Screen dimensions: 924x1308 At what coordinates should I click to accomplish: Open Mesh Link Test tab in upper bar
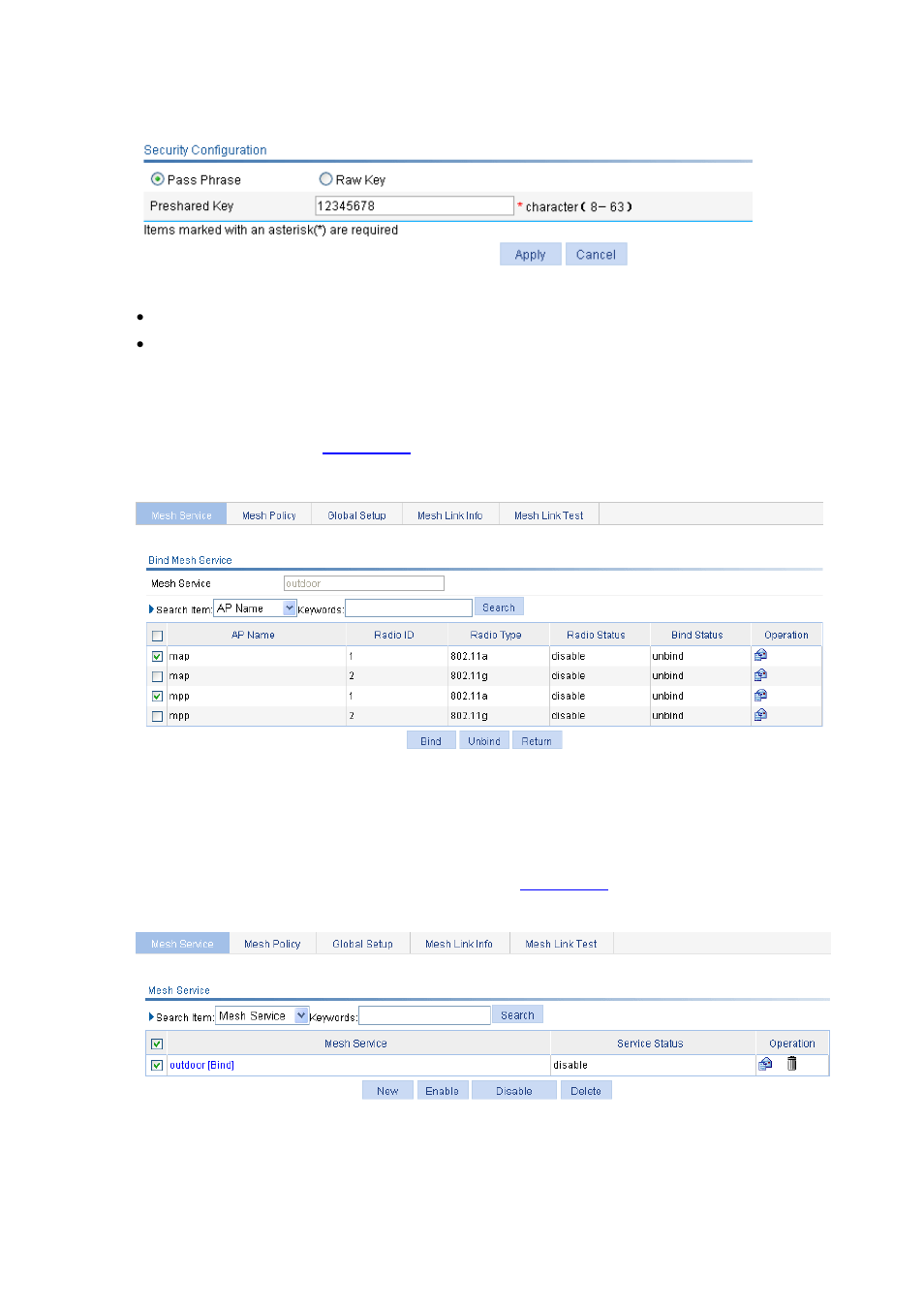click(x=548, y=515)
